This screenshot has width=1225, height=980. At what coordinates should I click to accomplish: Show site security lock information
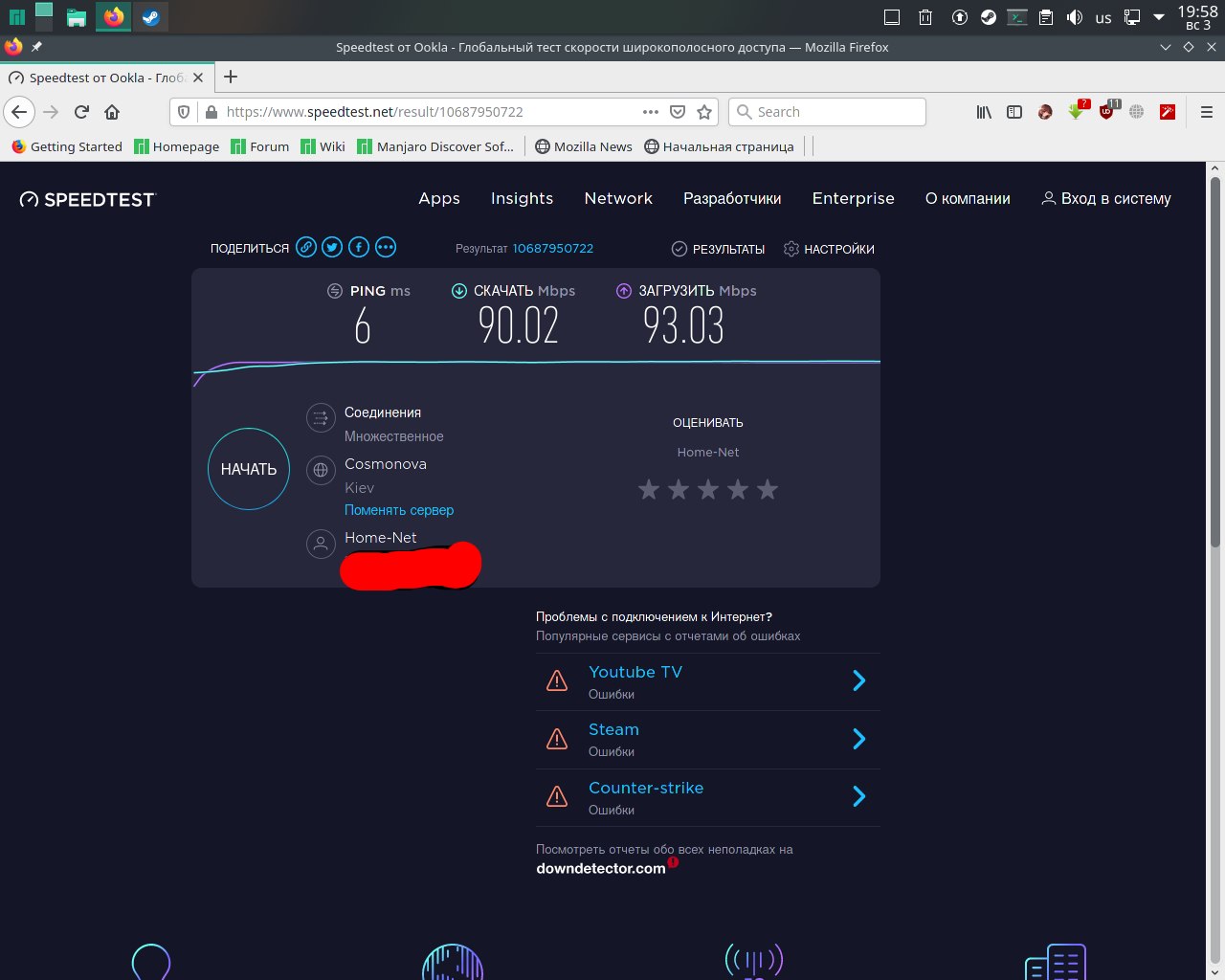pos(212,112)
